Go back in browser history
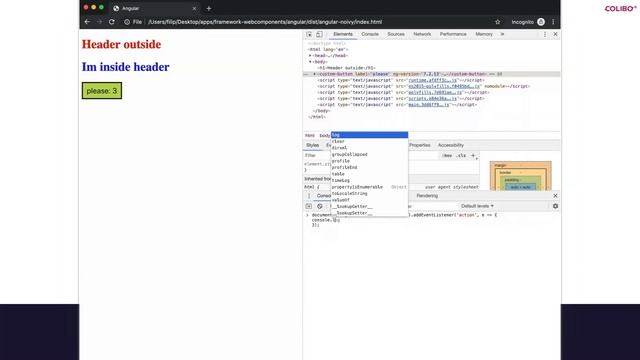 (87, 22)
